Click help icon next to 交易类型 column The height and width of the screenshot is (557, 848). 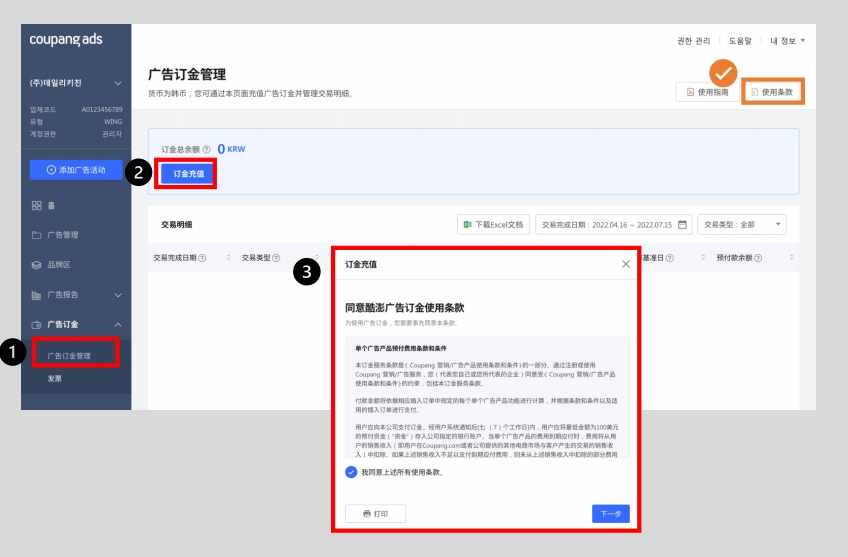(x=276, y=258)
